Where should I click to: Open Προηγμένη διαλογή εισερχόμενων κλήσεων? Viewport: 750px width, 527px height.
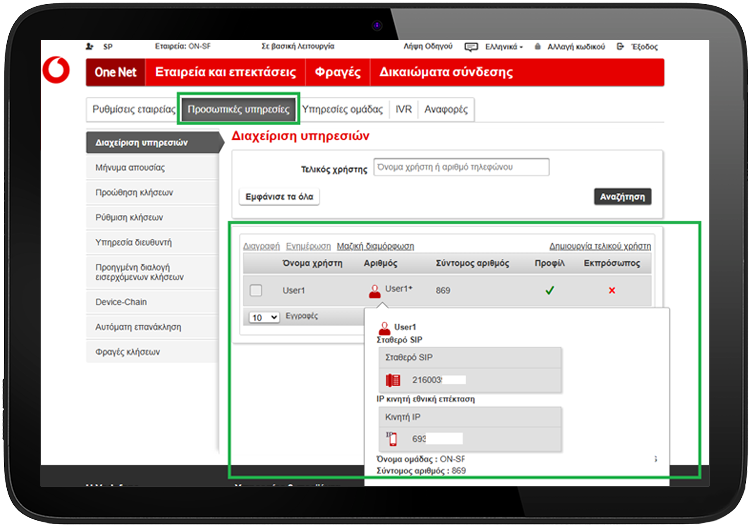tap(152, 272)
